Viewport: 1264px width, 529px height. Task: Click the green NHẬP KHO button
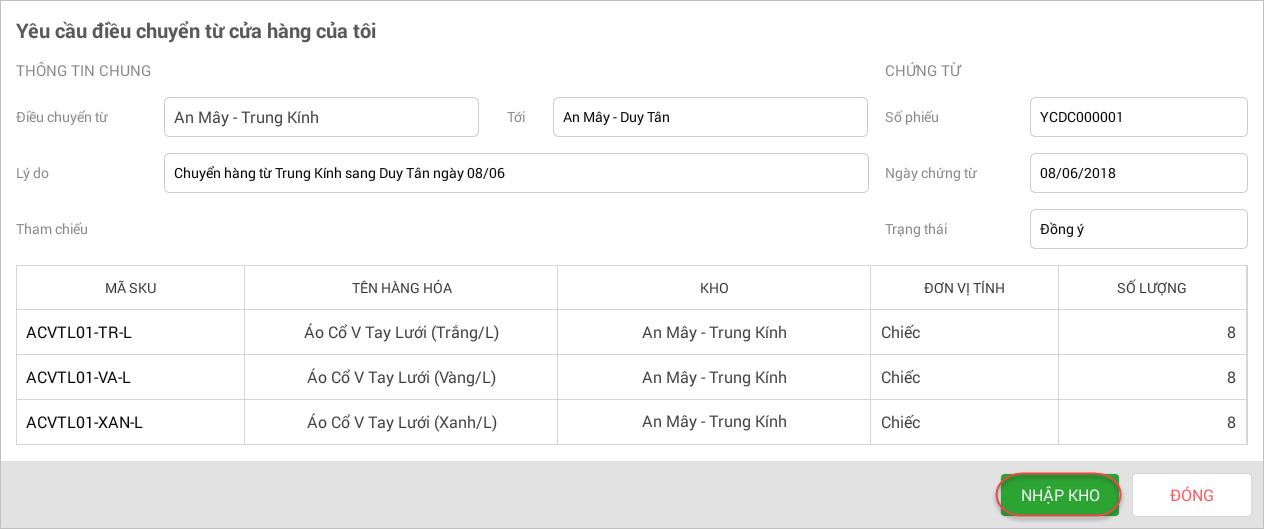pos(1059,495)
